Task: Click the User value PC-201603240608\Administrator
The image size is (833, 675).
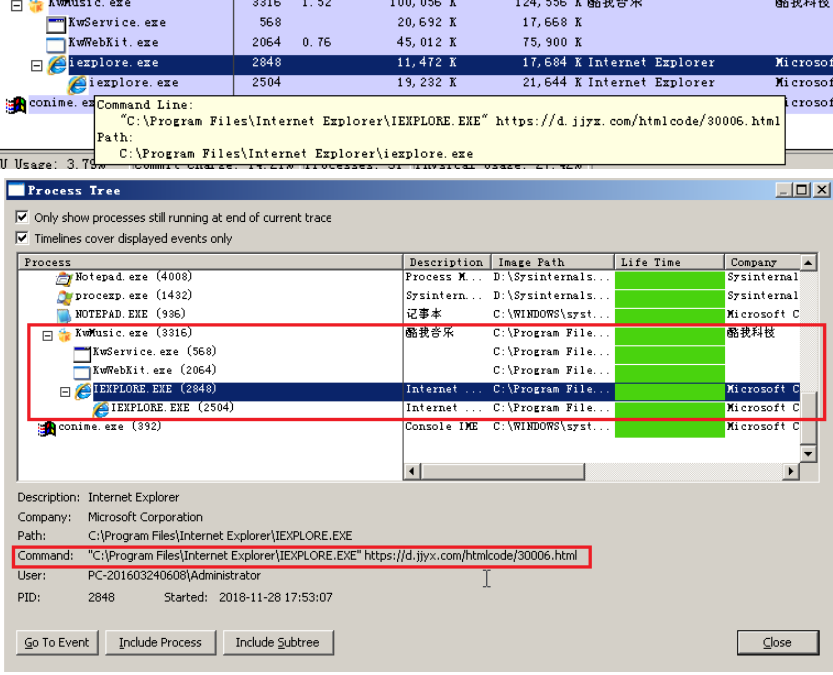Action: pos(174,576)
